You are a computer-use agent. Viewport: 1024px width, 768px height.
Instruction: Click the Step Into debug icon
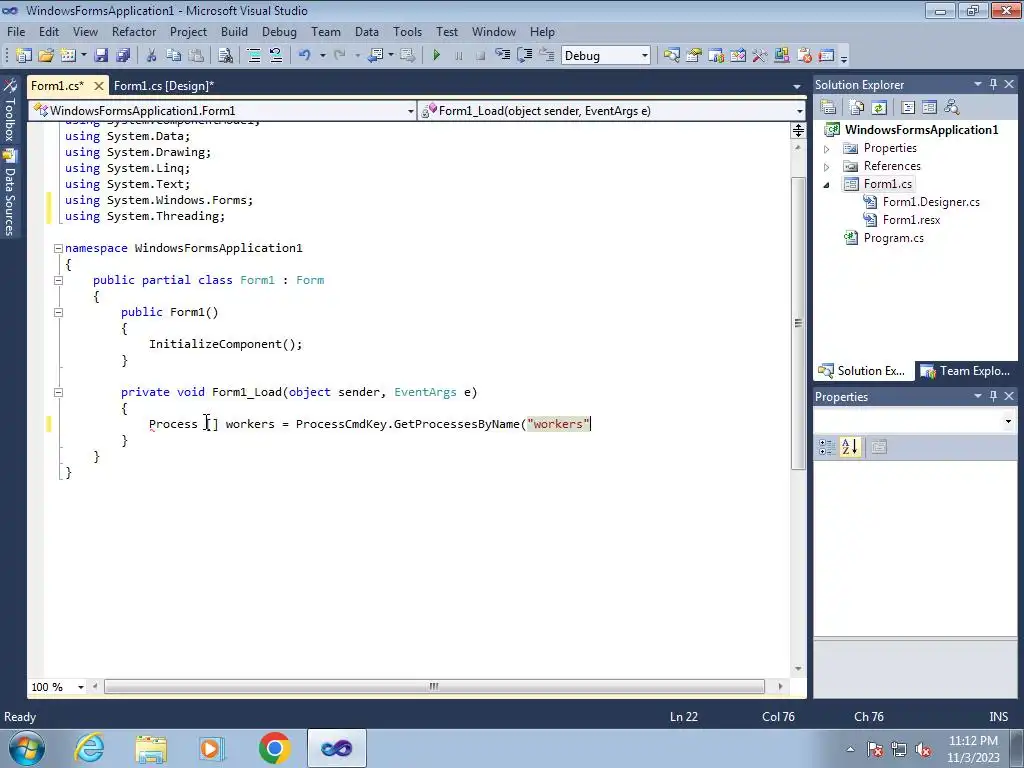coord(502,56)
